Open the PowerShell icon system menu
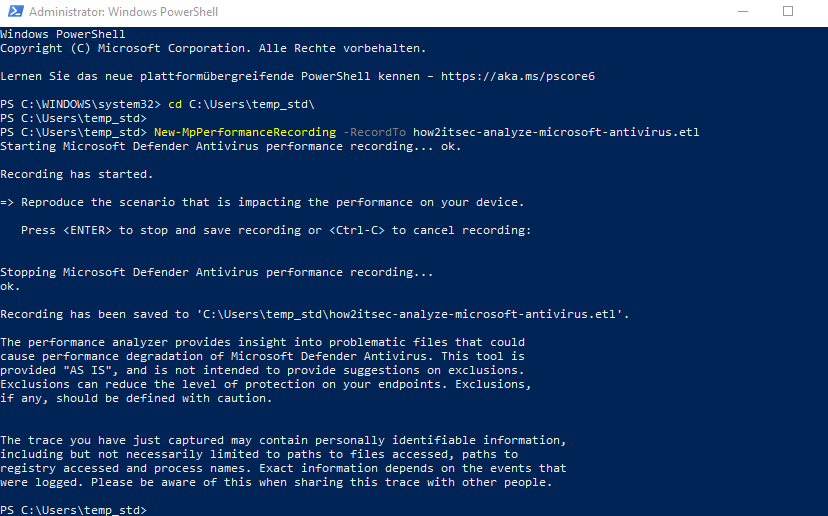 (15, 12)
